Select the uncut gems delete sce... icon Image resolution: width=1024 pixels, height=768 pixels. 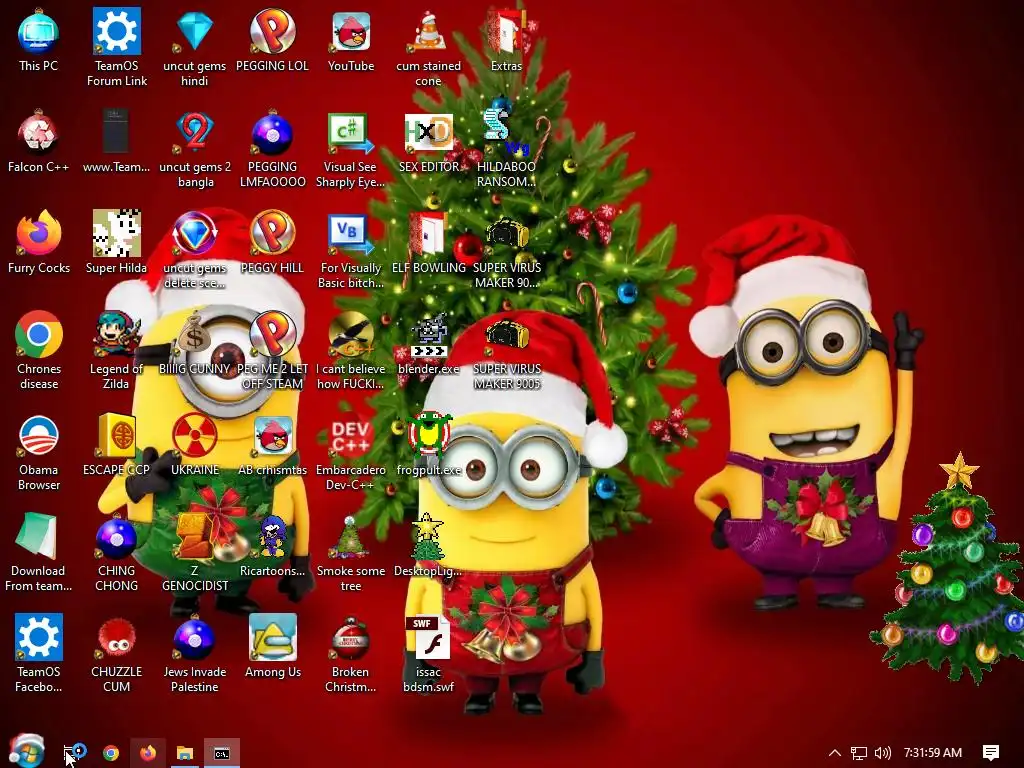click(195, 250)
